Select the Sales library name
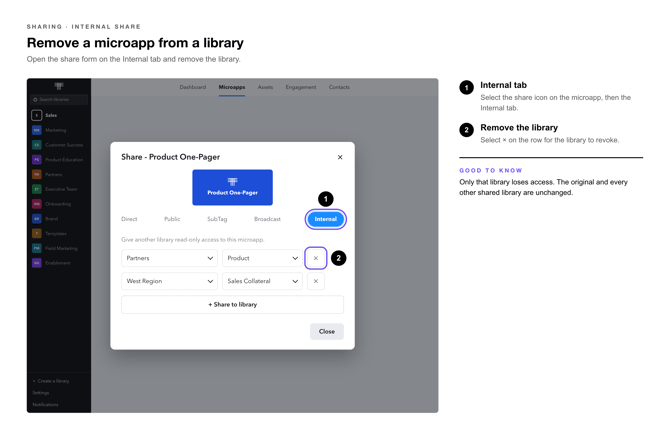This screenshot has height=430, width=670. click(x=51, y=115)
